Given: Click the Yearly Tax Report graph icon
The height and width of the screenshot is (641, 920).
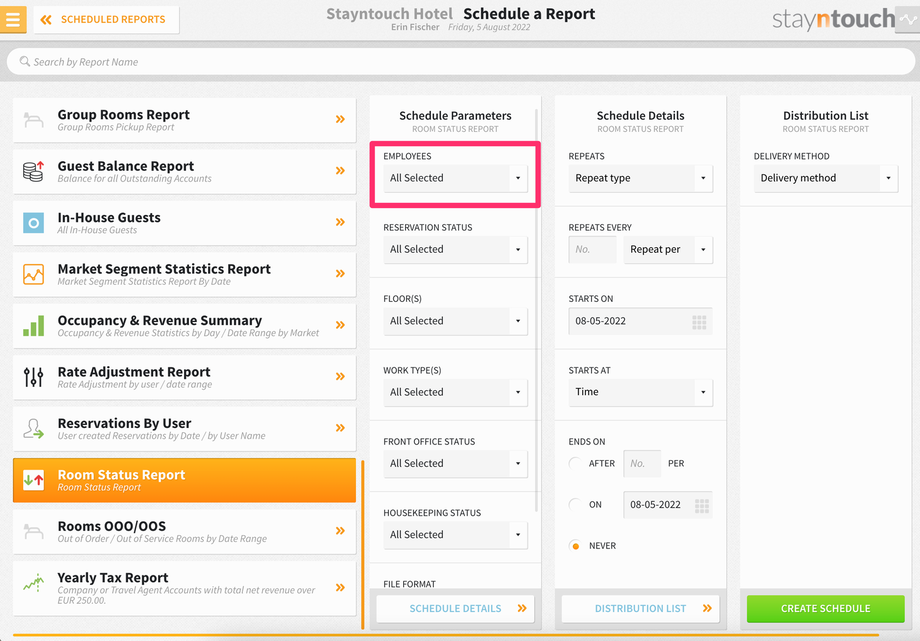Looking at the screenshot, I should (x=33, y=583).
